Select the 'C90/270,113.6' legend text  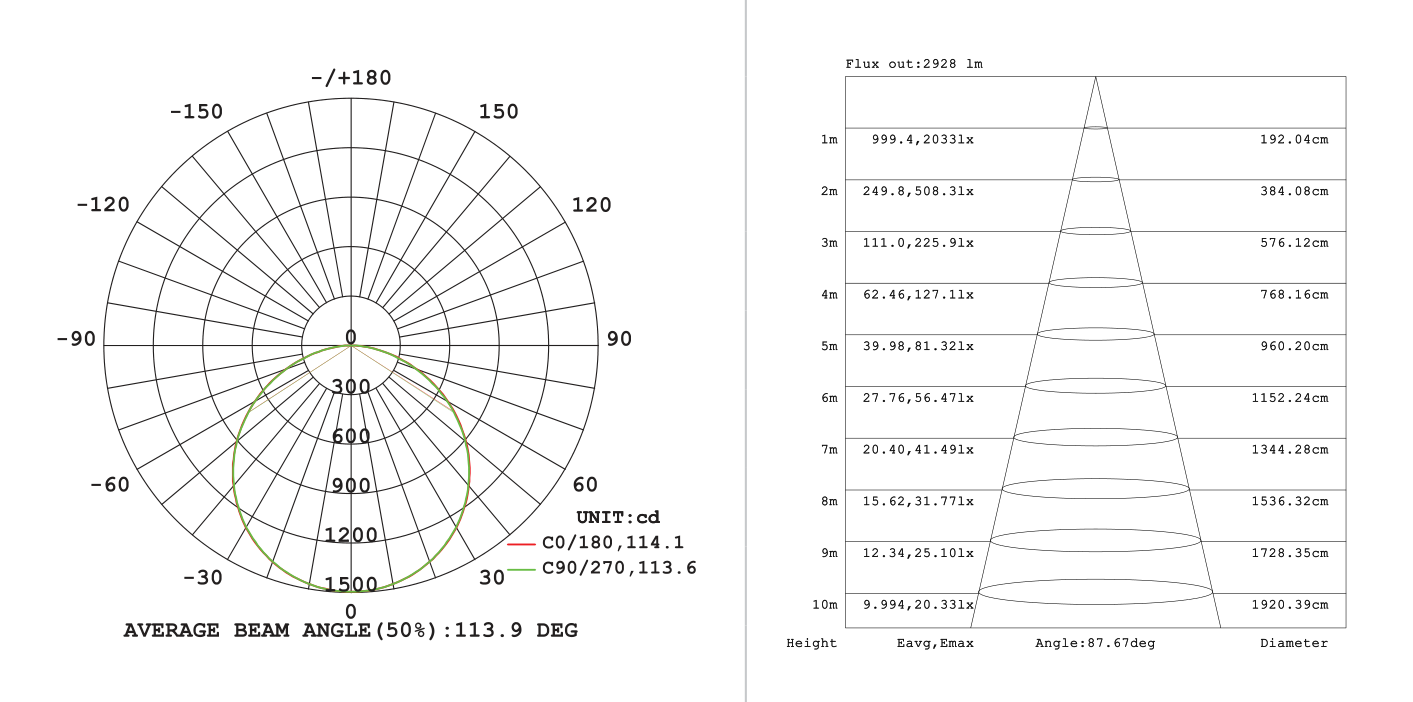pyautogui.click(x=619, y=569)
